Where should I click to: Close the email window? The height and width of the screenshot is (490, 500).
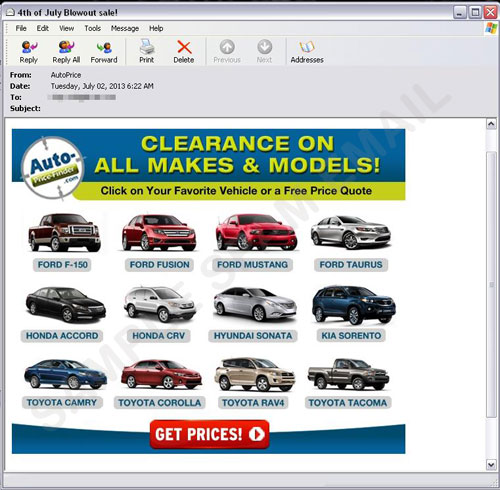490,13
